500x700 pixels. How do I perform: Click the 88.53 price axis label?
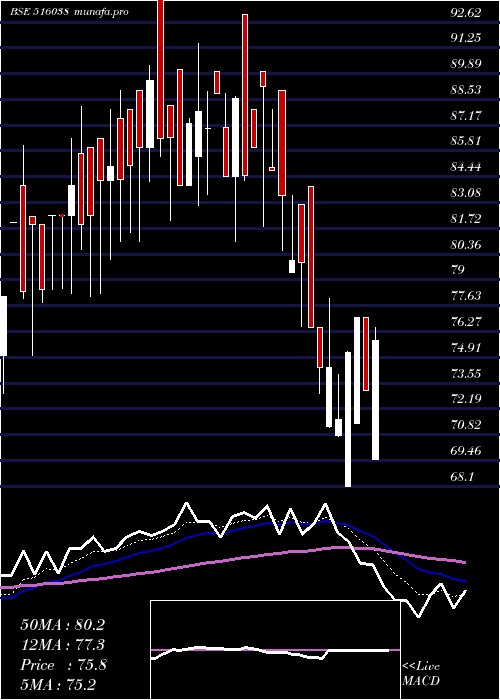tap(466, 90)
